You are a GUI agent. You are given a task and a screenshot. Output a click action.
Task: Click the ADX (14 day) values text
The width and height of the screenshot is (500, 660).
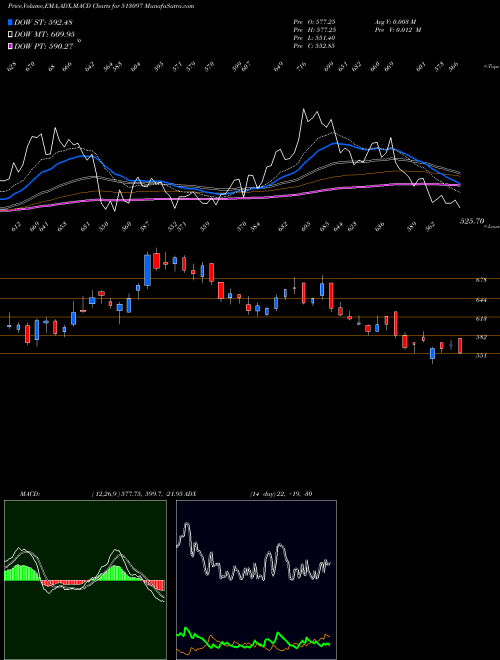(x=281, y=494)
